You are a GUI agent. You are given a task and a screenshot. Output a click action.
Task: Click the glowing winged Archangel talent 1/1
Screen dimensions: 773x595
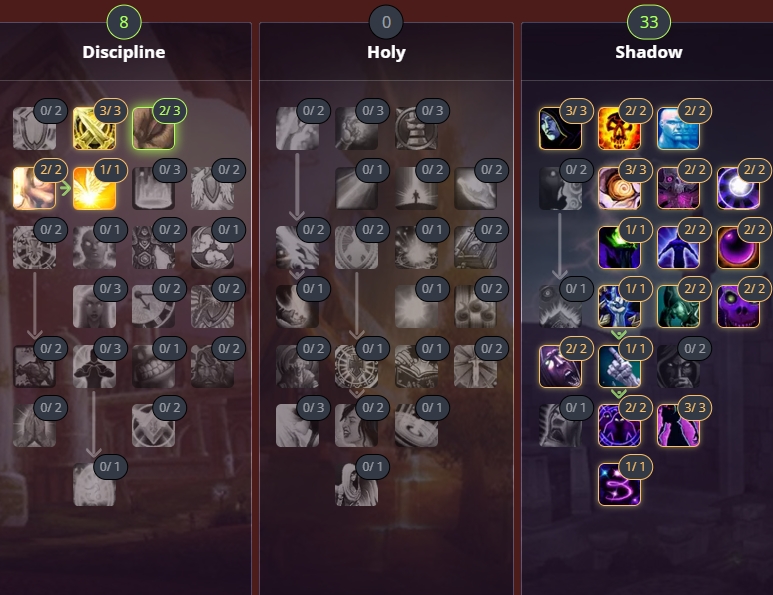pyautogui.click(x=94, y=188)
